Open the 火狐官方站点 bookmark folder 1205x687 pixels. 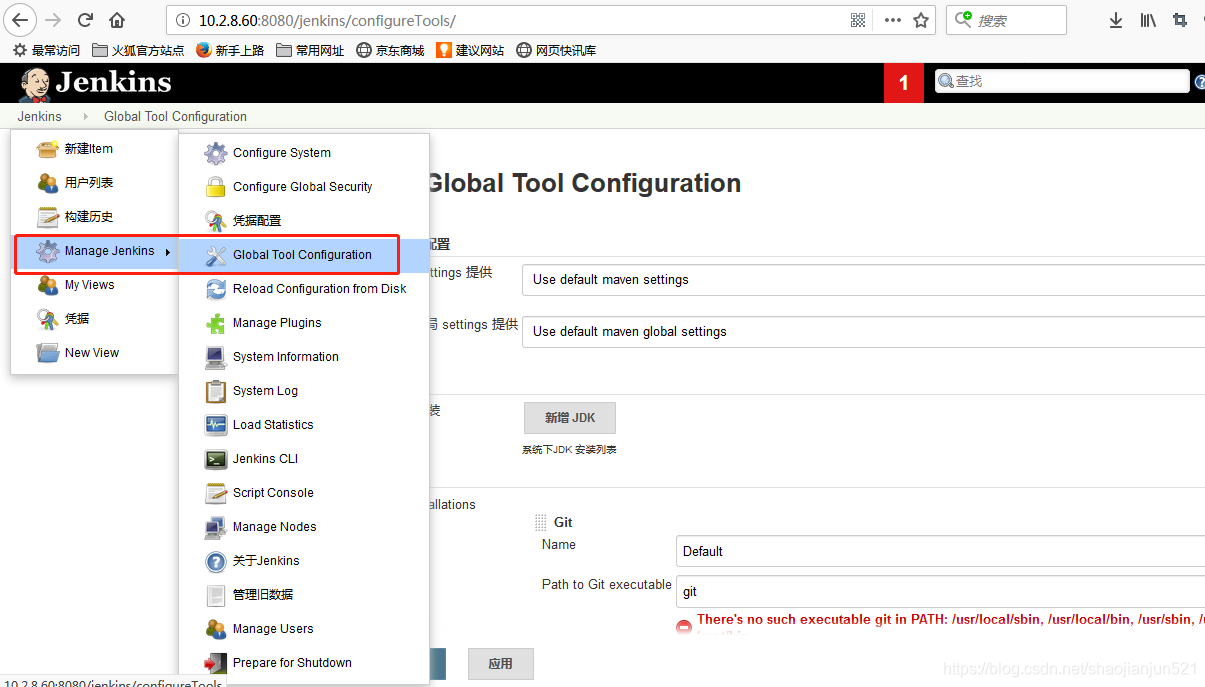coord(138,50)
